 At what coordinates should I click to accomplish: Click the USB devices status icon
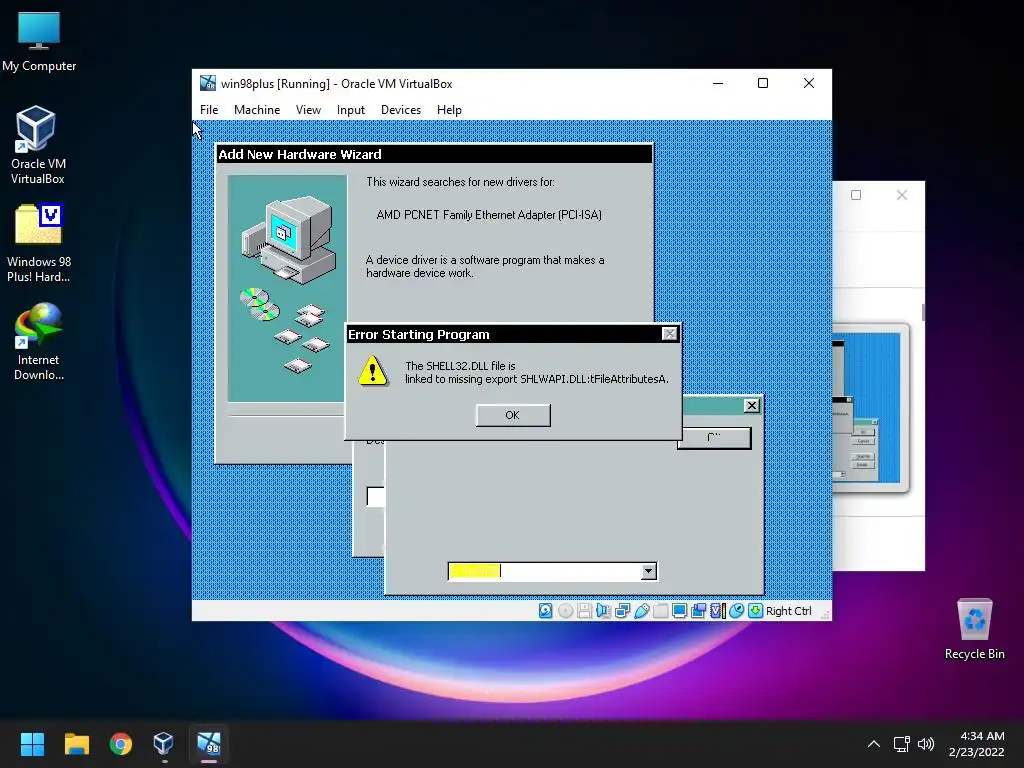tap(641, 611)
